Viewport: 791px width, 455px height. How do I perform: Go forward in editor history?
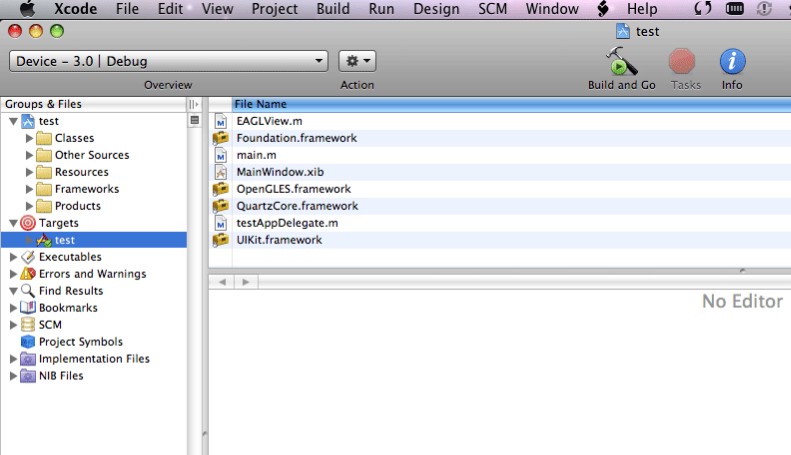[x=246, y=282]
